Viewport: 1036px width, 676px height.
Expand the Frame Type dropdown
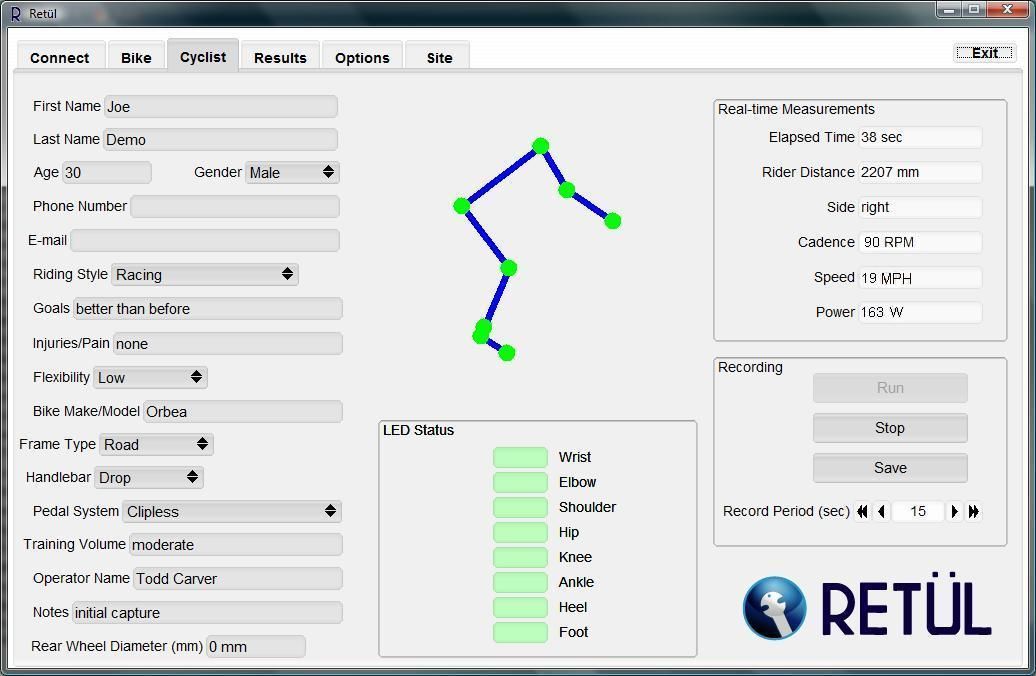(156, 444)
